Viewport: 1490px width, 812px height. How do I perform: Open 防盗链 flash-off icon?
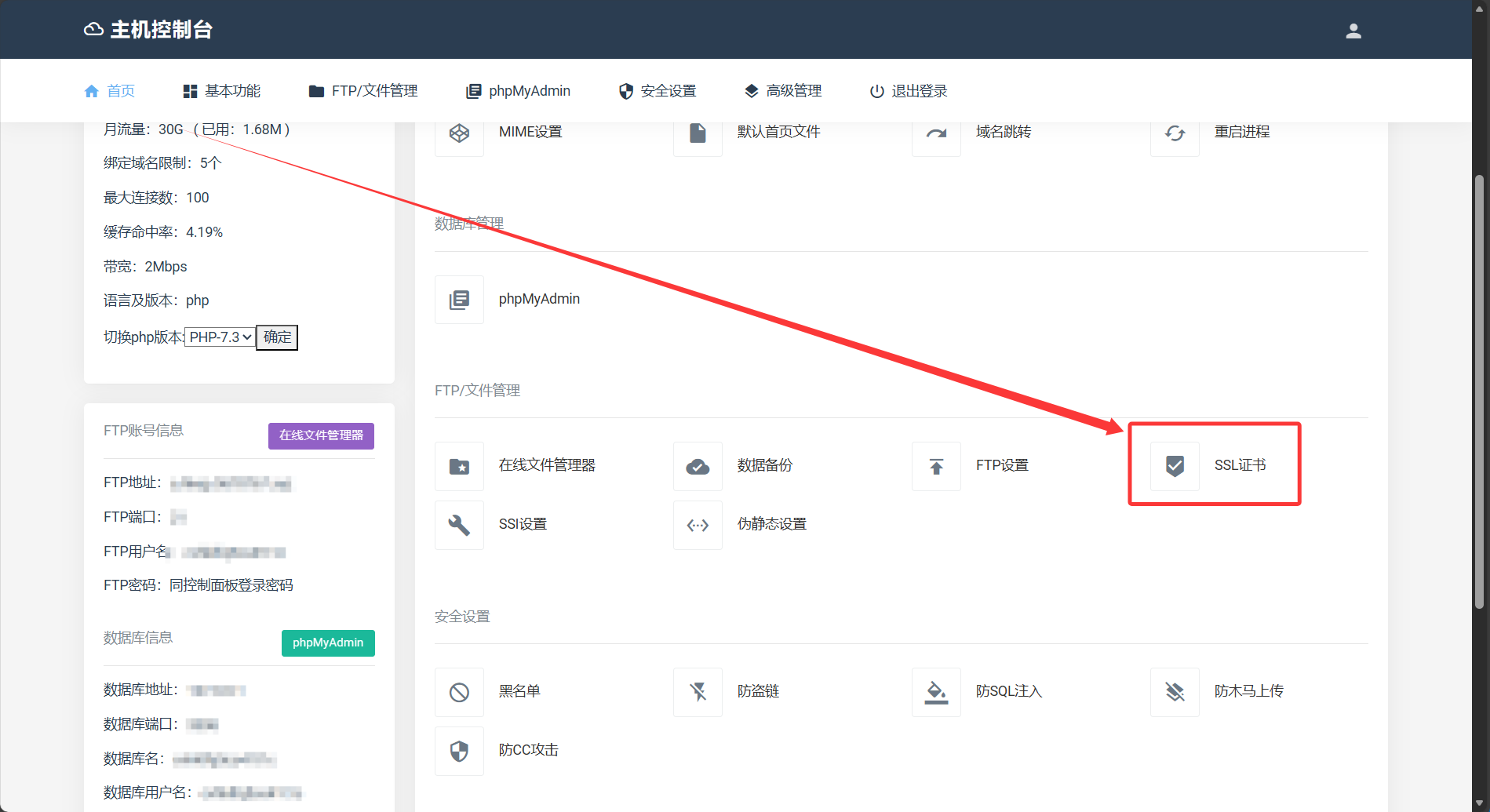click(698, 692)
